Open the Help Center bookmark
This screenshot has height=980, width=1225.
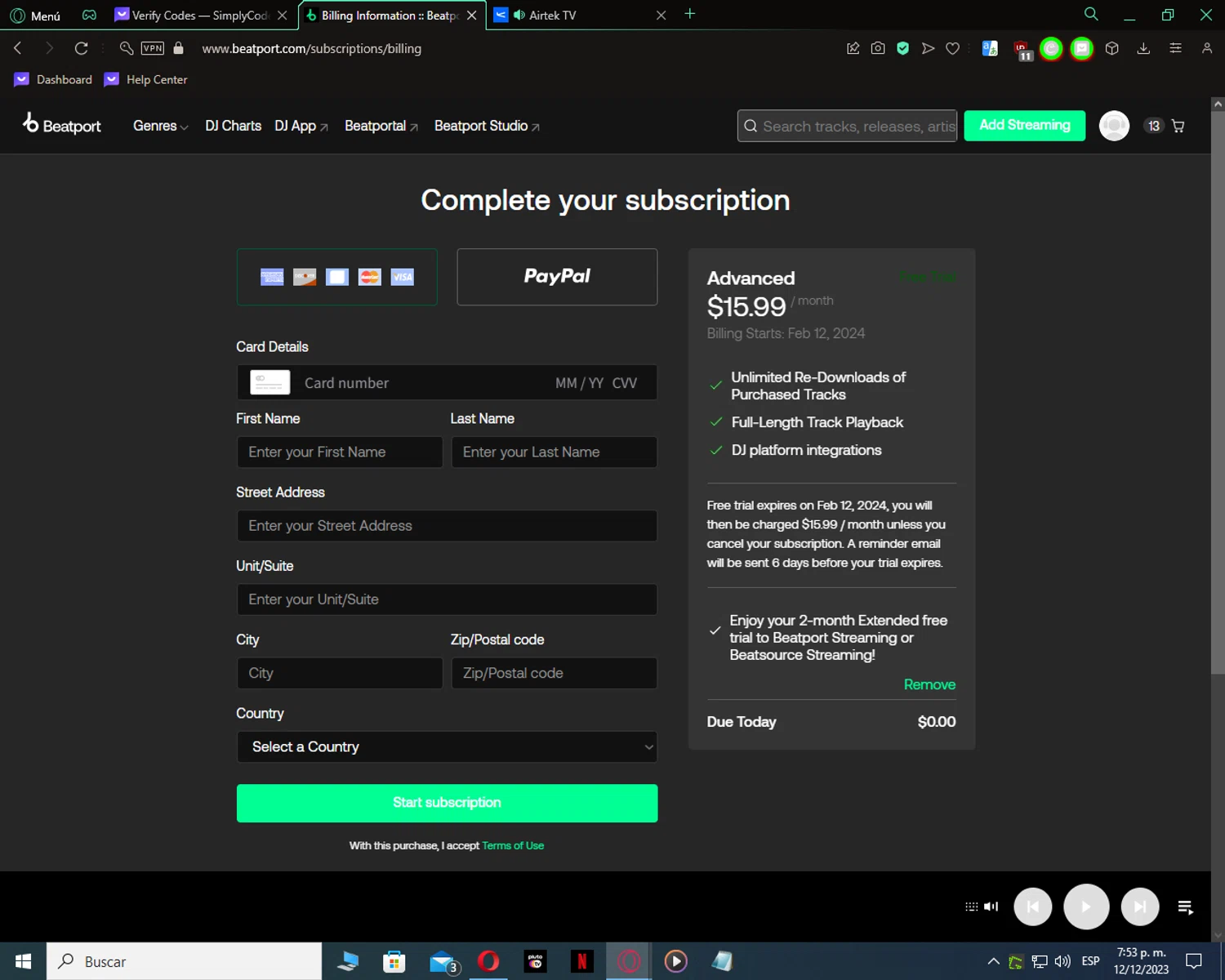tap(146, 79)
